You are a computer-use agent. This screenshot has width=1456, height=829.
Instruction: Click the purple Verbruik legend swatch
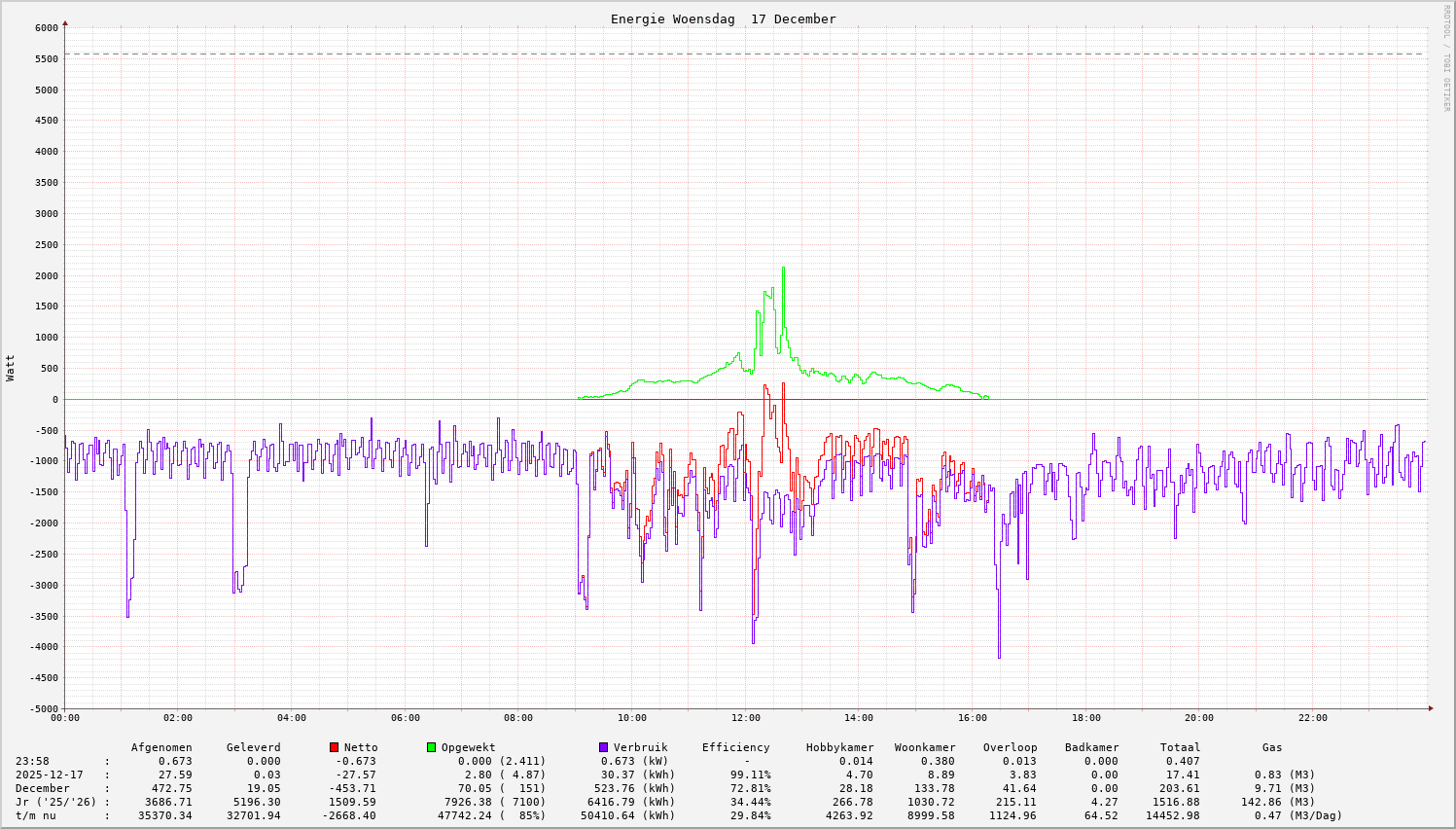(603, 747)
